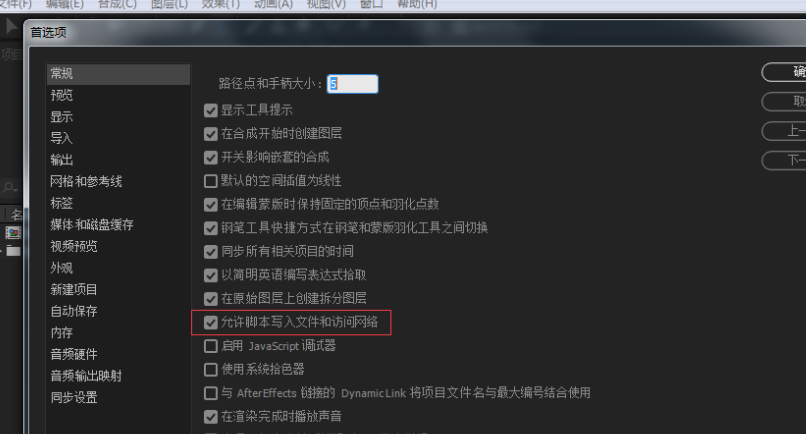The image size is (806, 434).
Task: Select the arrow selection tool icon
Action: (x=11, y=25)
